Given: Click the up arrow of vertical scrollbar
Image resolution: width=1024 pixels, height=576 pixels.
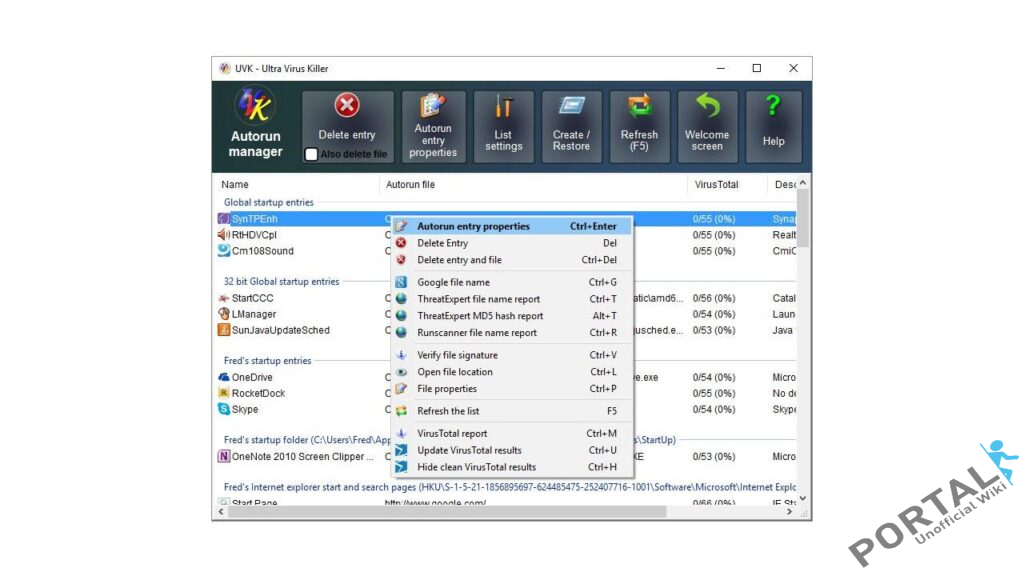Looking at the screenshot, I should 803,183.
